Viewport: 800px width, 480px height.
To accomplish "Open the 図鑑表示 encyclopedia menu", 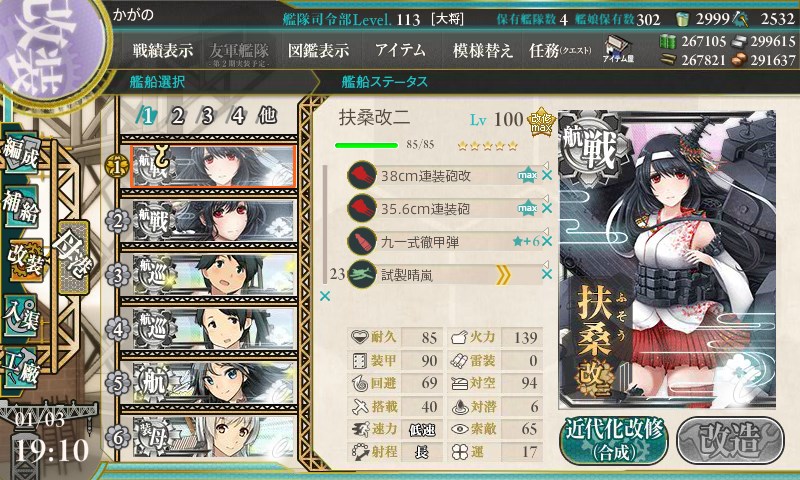I will [x=318, y=50].
